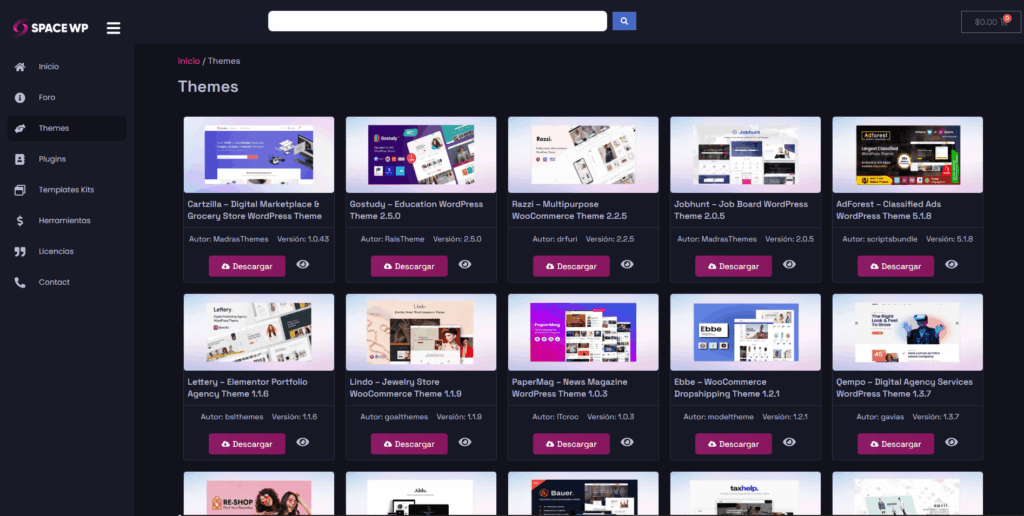The height and width of the screenshot is (516, 1024).
Task: Click the Contact phone icon
Action: coord(20,282)
